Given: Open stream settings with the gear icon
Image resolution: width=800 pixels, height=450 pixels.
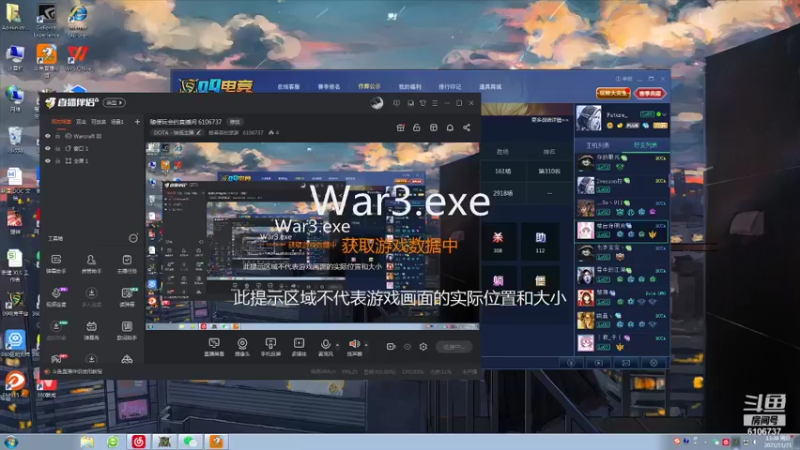Looking at the screenshot, I should [x=423, y=346].
